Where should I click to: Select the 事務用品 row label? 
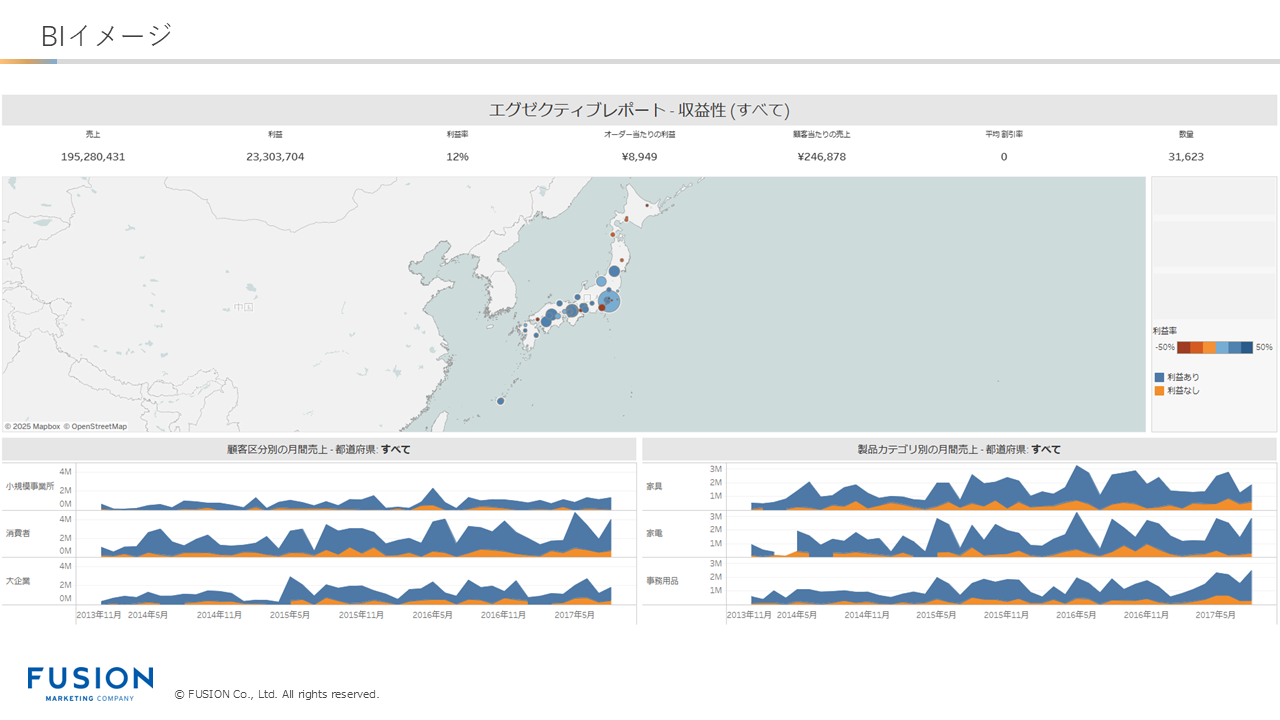[x=663, y=581]
